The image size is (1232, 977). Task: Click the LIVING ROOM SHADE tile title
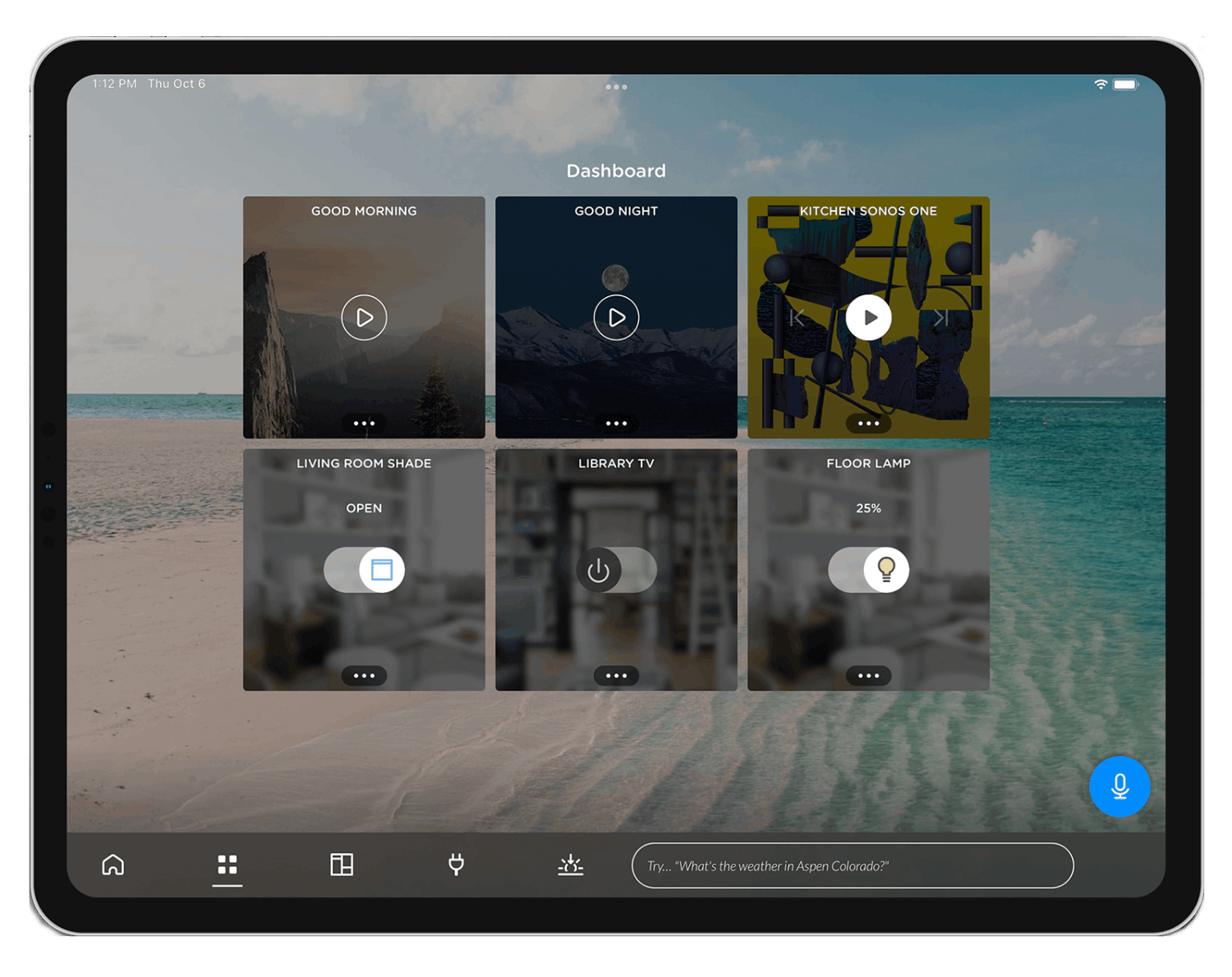pos(364,463)
